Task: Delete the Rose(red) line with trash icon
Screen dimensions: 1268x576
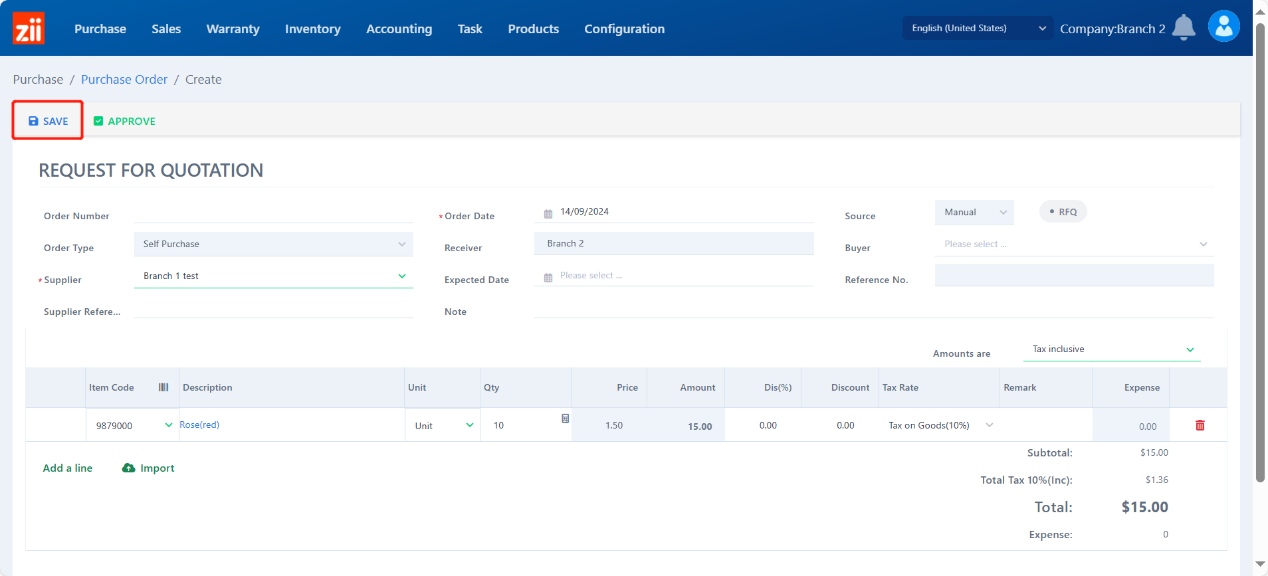Action: tap(1200, 425)
